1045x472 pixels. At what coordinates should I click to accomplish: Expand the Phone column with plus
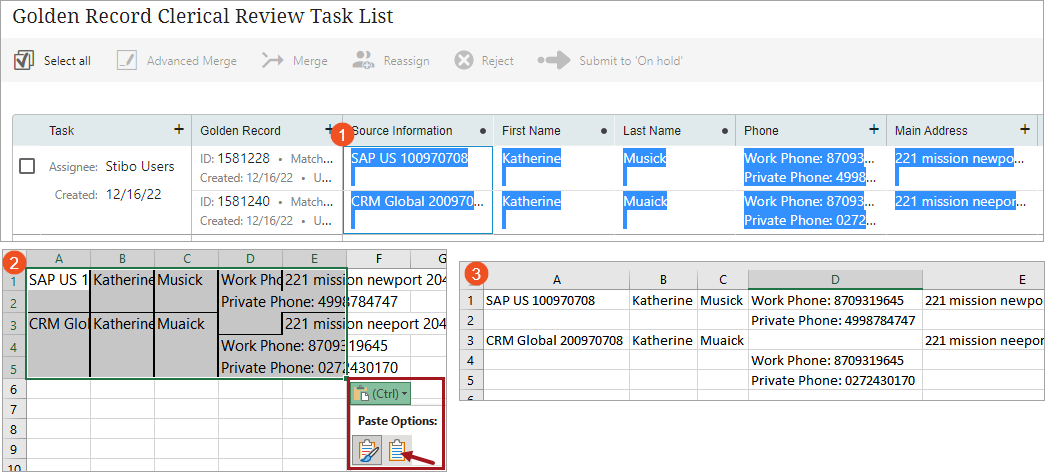click(x=873, y=130)
